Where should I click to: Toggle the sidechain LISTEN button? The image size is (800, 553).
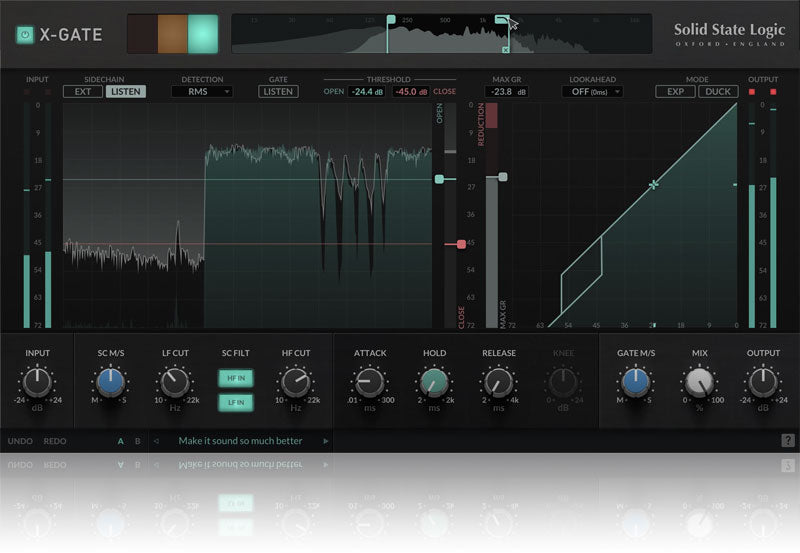(126, 91)
